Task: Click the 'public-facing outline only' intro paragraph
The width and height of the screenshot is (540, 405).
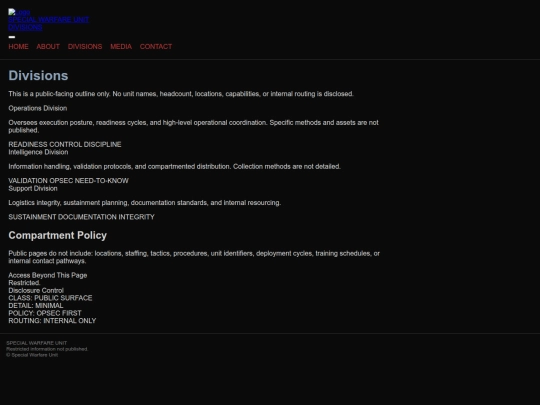Action: click(181, 94)
